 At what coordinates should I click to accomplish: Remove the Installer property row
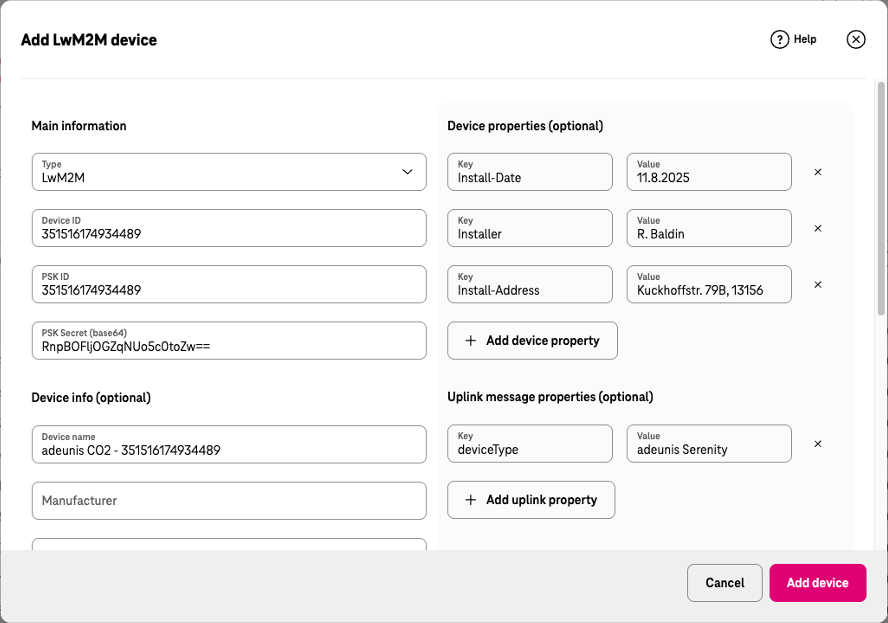[x=818, y=228]
